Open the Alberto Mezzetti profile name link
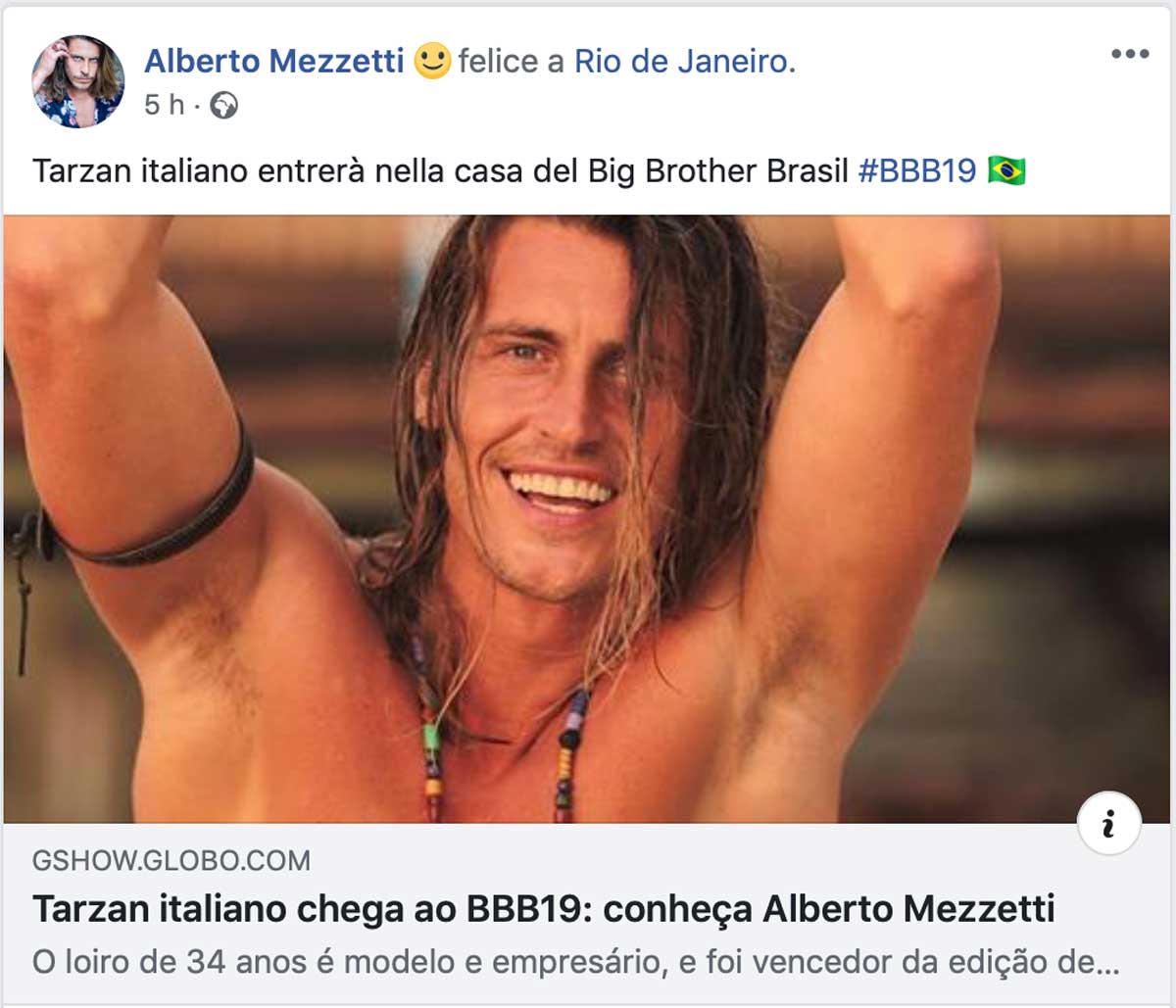The height and width of the screenshot is (1008, 1176). (x=274, y=61)
